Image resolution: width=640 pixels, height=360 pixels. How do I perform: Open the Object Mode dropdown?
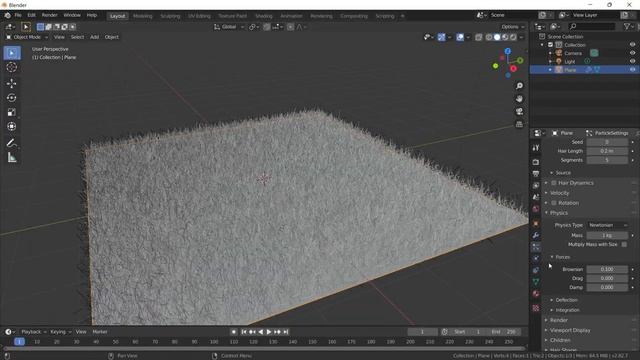point(27,37)
